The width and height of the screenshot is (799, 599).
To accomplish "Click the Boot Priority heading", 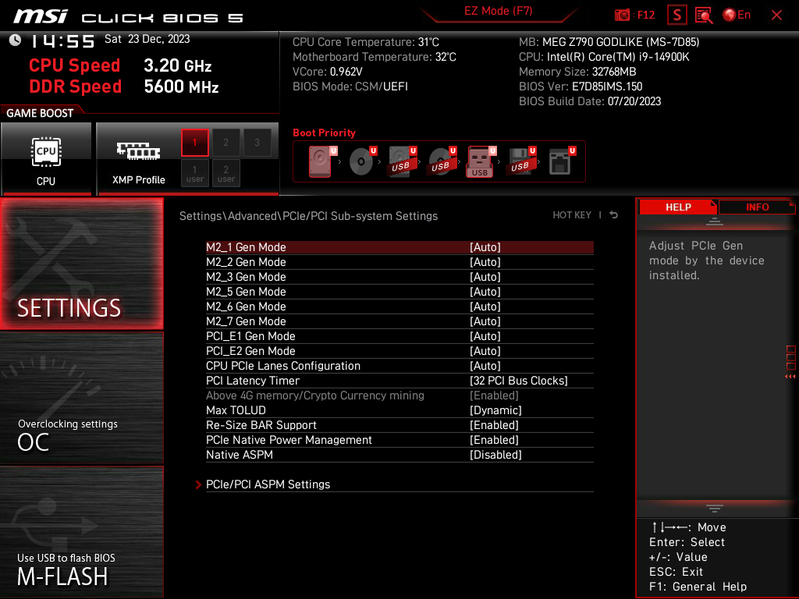I will click(324, 133).
